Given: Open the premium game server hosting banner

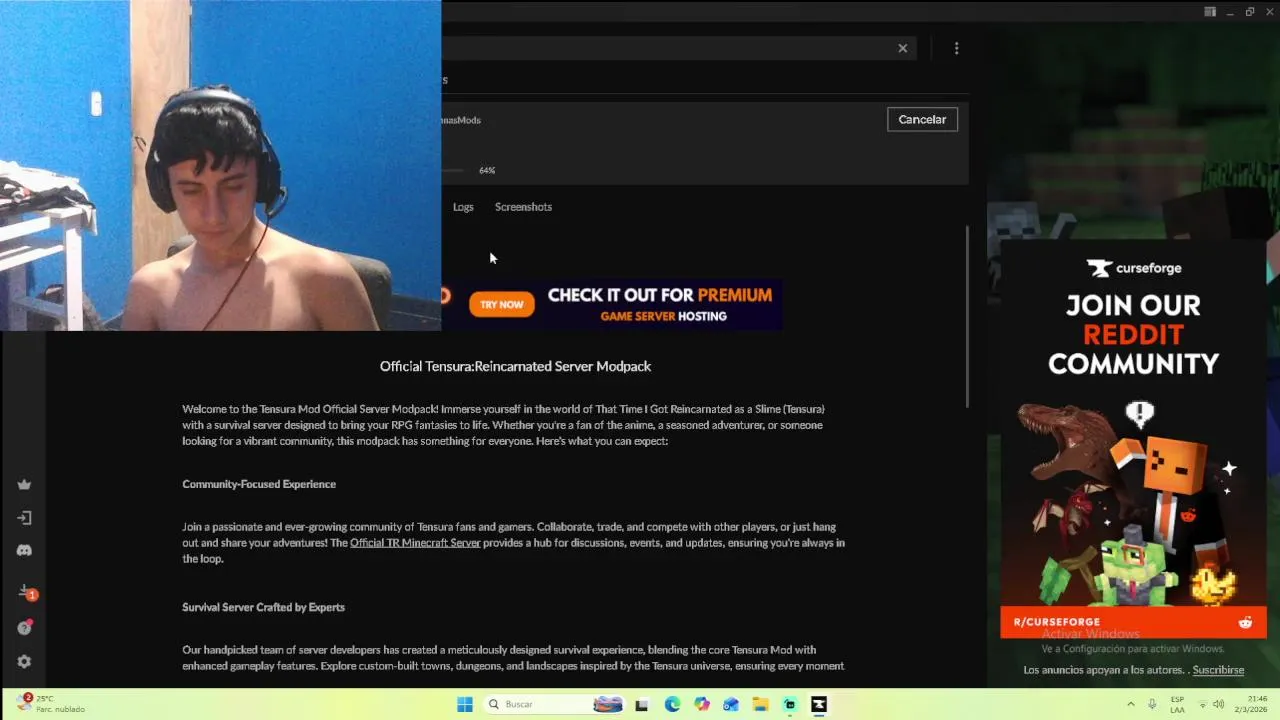Looking at the screenshot, I should click(612, 304).
